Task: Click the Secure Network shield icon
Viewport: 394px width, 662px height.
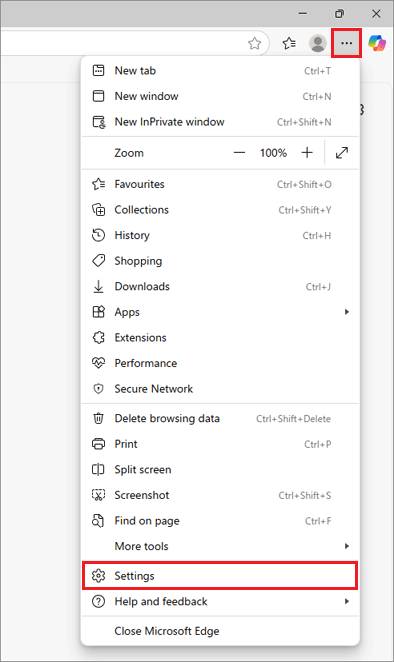Action: pos(98,389)
